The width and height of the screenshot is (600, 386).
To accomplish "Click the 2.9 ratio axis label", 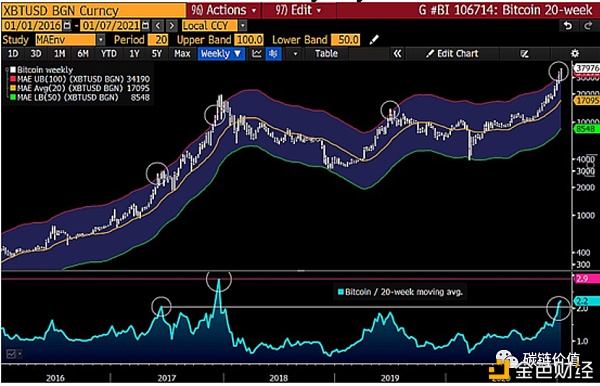I will (x=587, y=279).
